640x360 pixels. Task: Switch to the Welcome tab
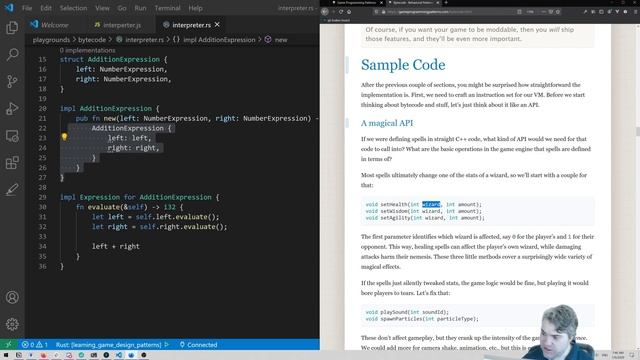(49, 25)
